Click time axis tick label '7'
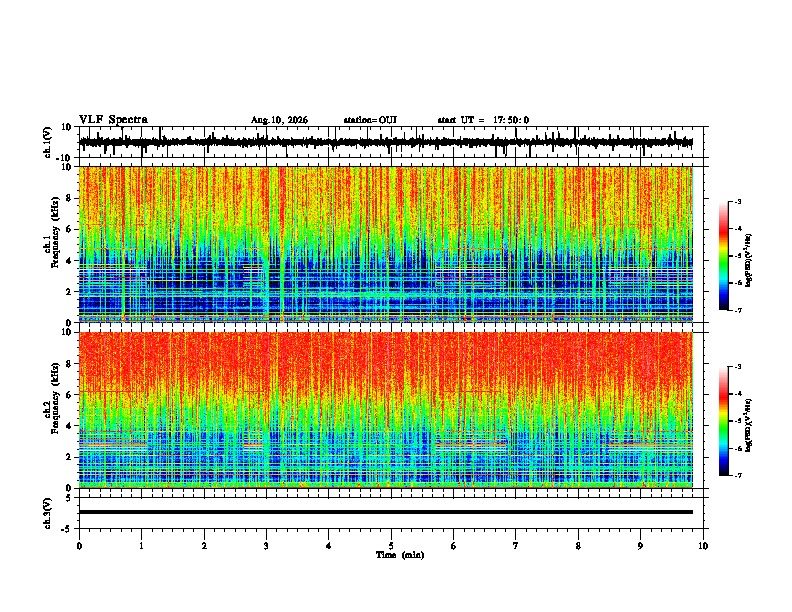 516,545
